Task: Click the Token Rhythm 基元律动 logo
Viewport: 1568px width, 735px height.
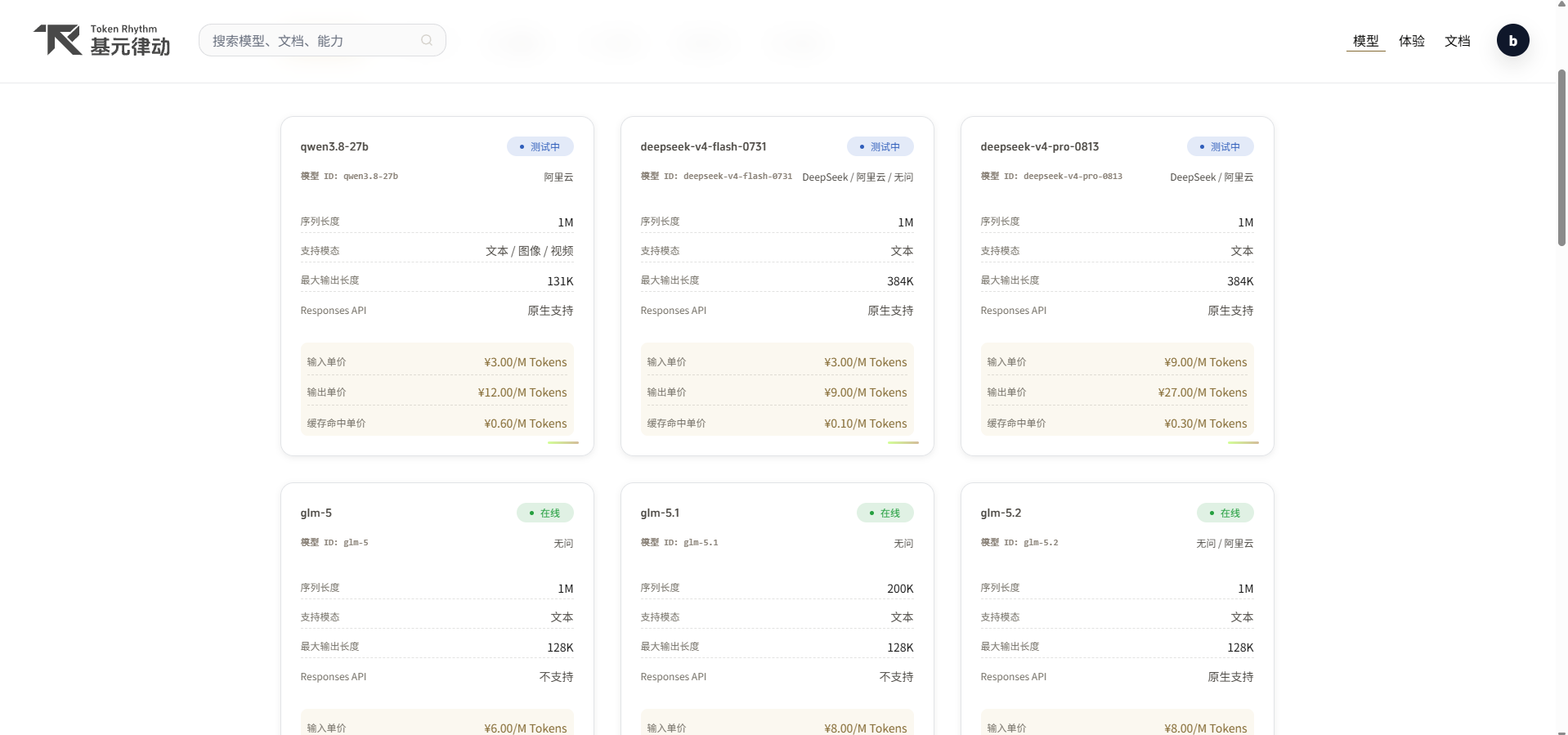Action: [x=102, y=40]
